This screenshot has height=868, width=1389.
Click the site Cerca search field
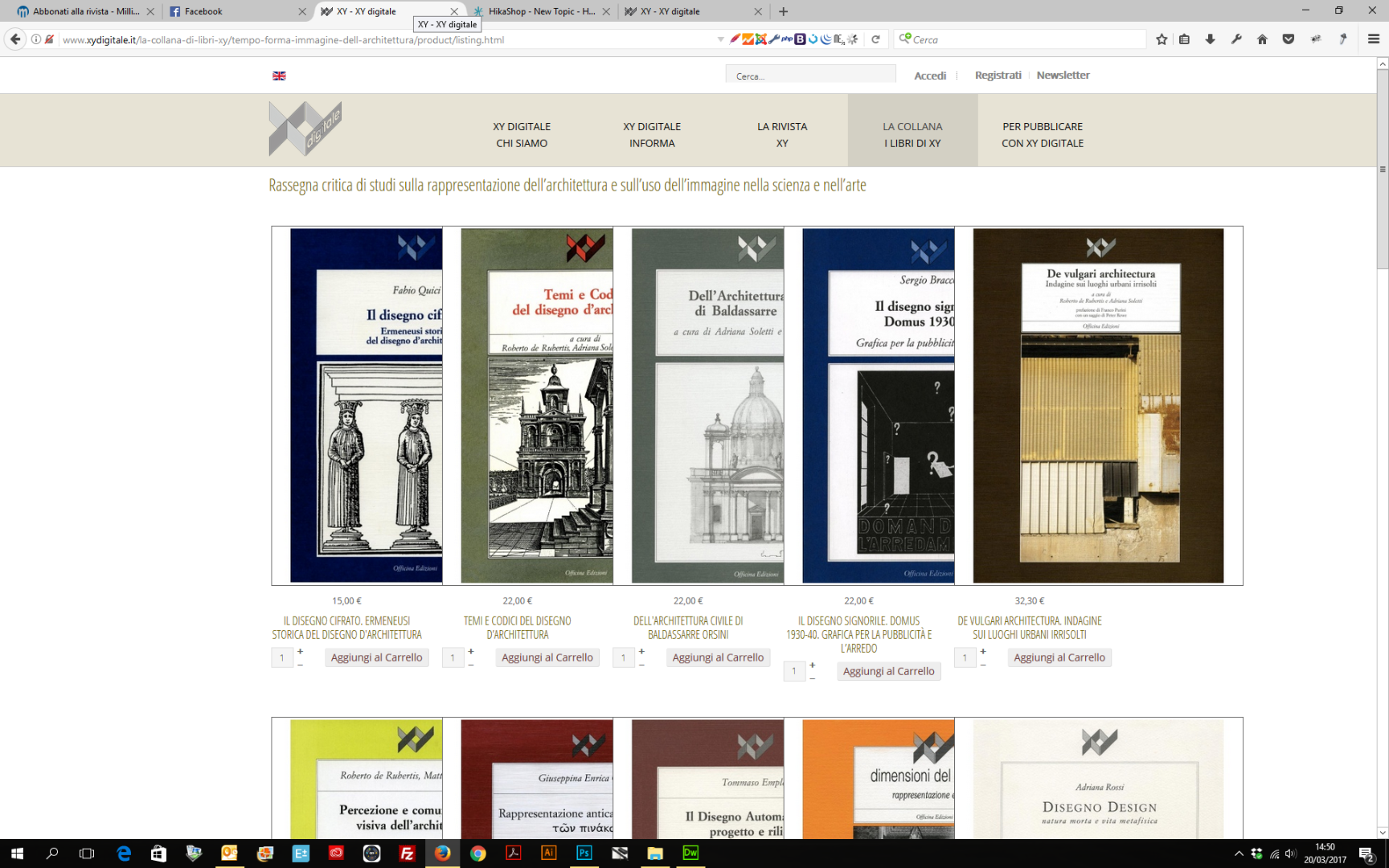(810, 76)
